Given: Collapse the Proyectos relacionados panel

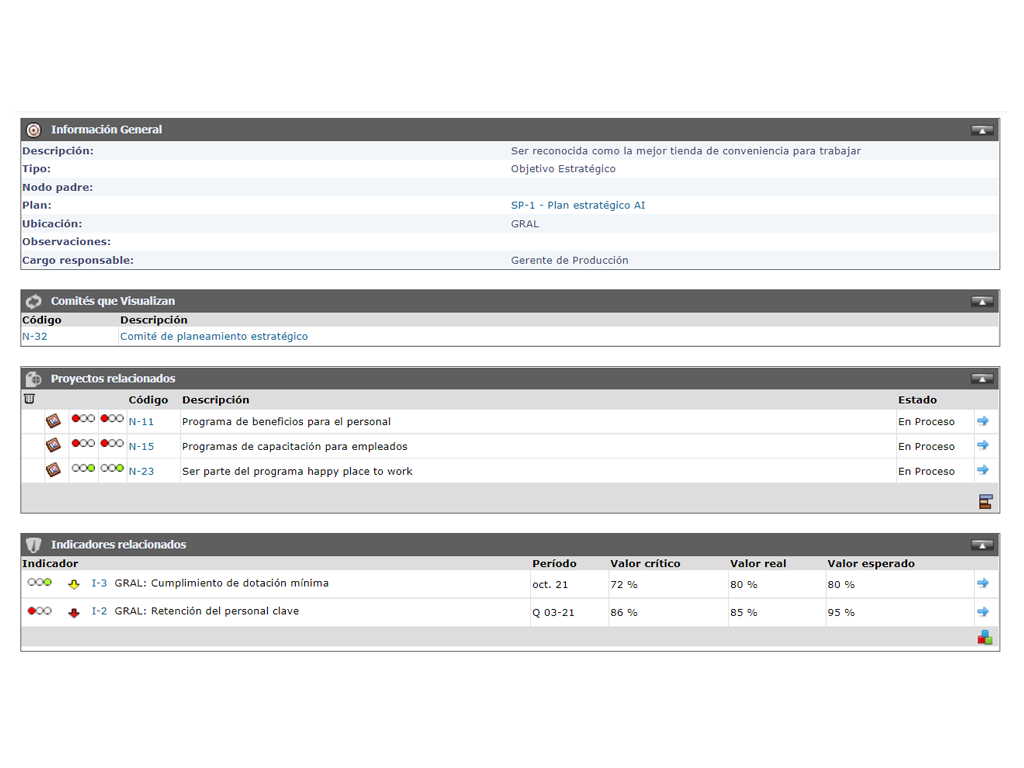Looking at the screenshot, I should tap(982, 379).
